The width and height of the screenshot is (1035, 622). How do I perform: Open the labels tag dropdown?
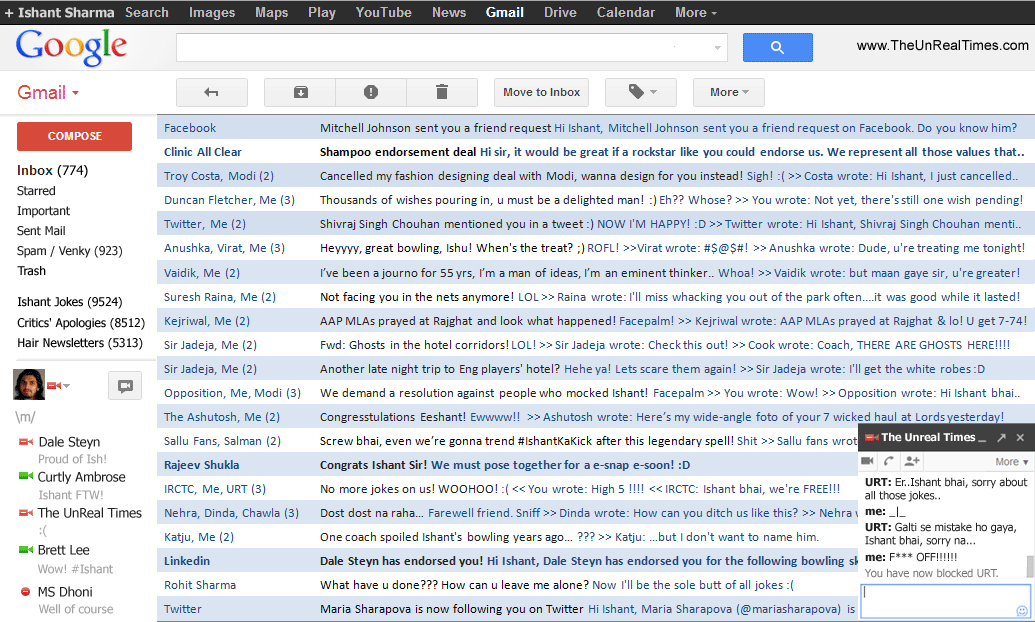pyautogui.click(x=641, y=92)
